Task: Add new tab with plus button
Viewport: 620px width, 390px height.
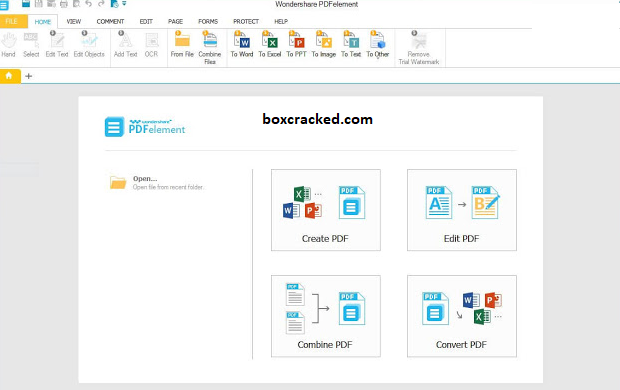Action: tap(28, 76)
